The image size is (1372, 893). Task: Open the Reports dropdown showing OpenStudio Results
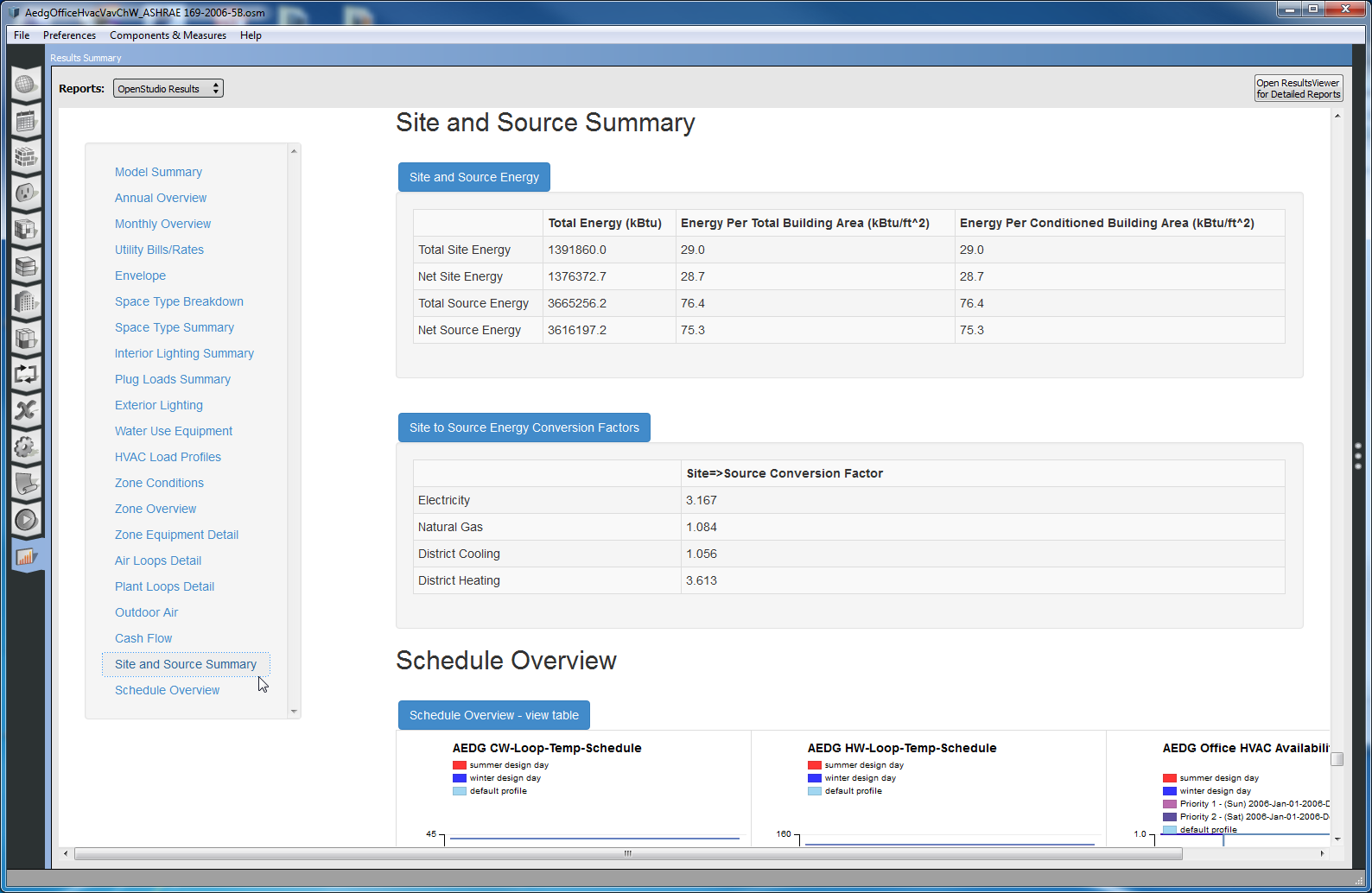point(168,88)
